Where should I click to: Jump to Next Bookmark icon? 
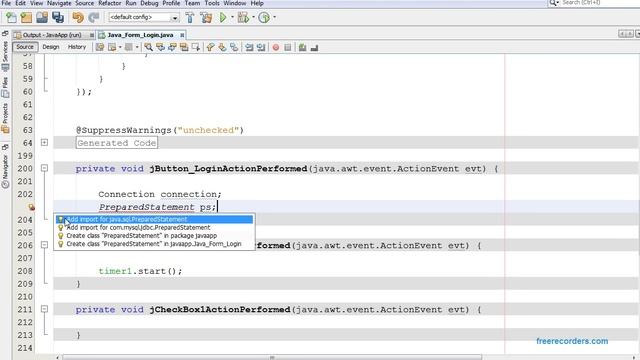pos(222,47)
